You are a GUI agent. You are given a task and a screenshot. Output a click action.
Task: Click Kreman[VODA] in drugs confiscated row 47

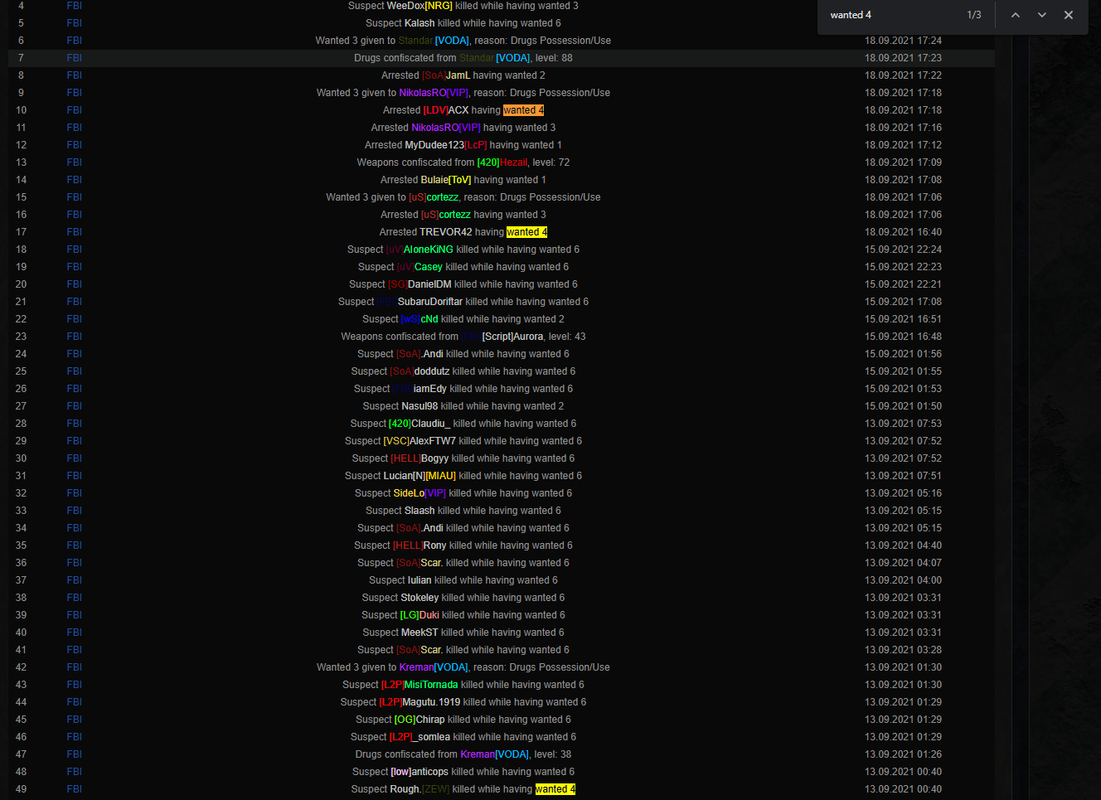pyautogui.click(x=494, y=754)
